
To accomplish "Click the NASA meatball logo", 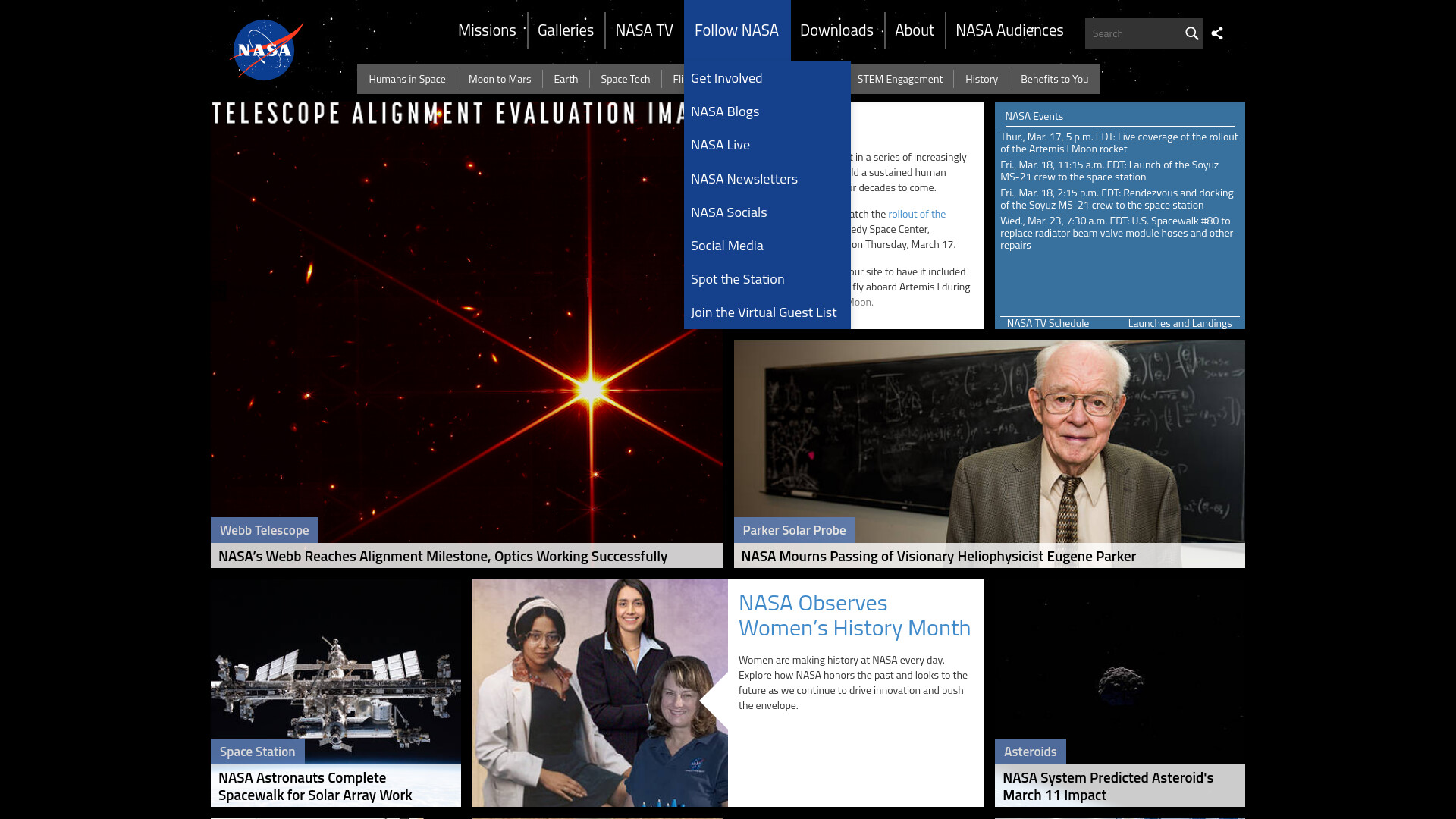I will [x=265, y=50].
